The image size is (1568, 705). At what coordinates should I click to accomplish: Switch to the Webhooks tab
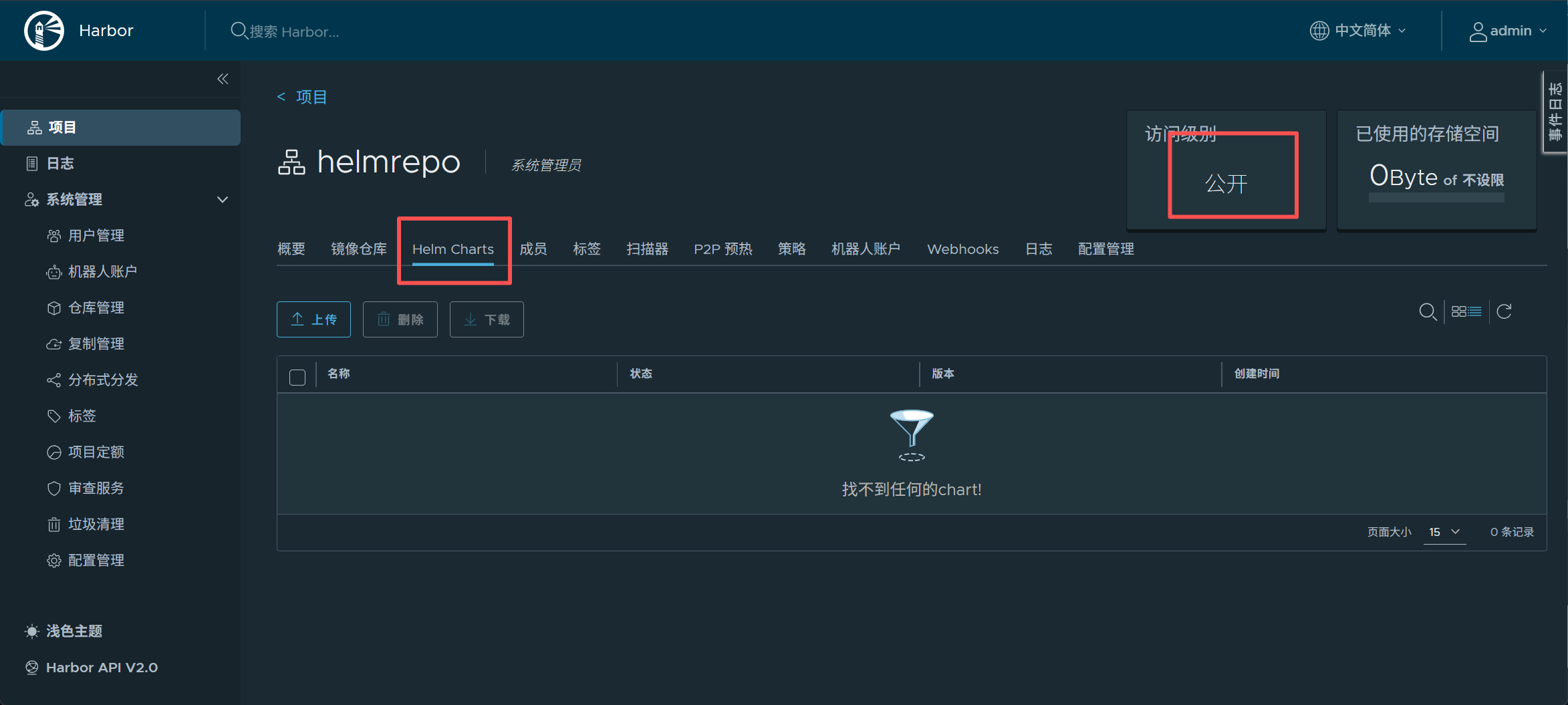click(963, 249)
